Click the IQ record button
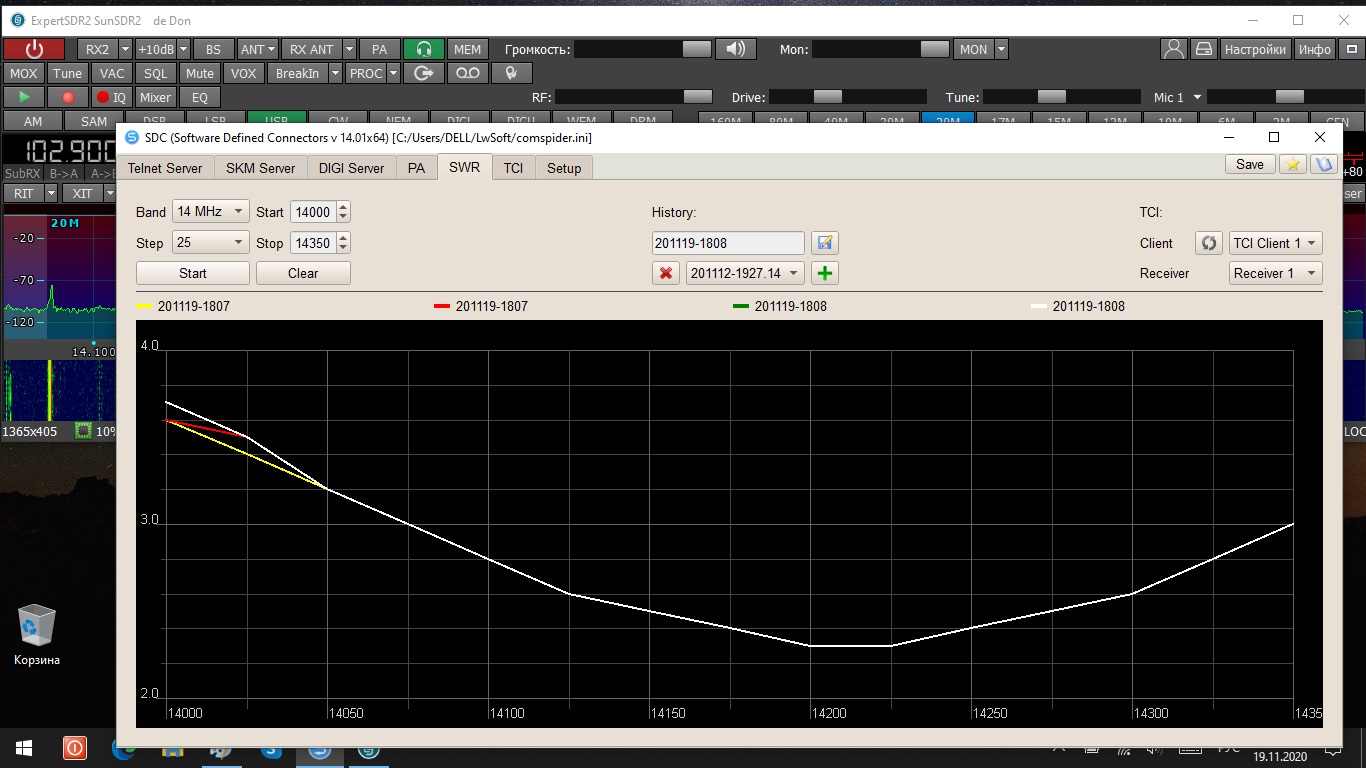Image resolution: width=1366 pixels, height=768 pixels. [112, 97]
